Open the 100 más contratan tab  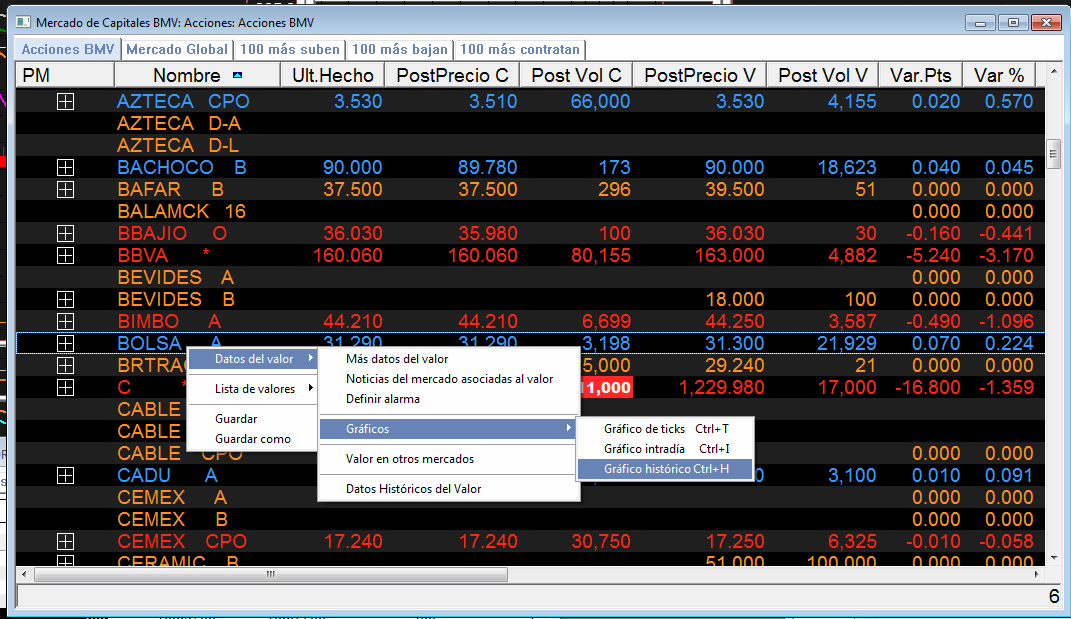pyautogui.click(x=520, y=49)
